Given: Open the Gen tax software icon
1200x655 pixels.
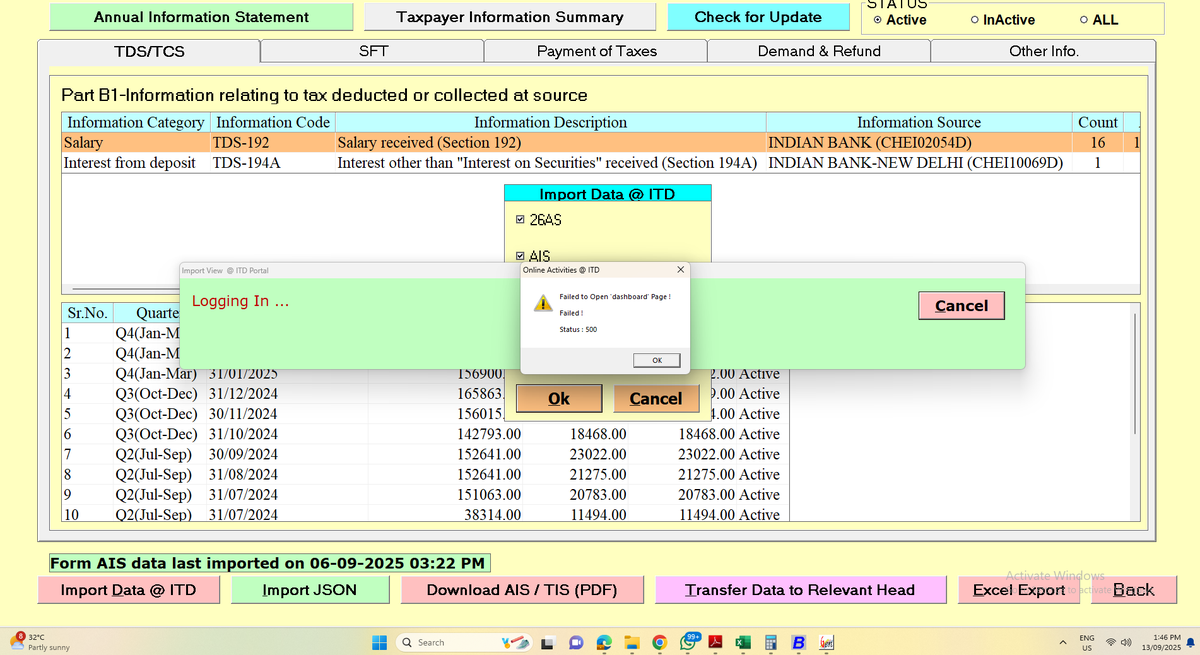Looking at the screenshot, I should 827,642.
